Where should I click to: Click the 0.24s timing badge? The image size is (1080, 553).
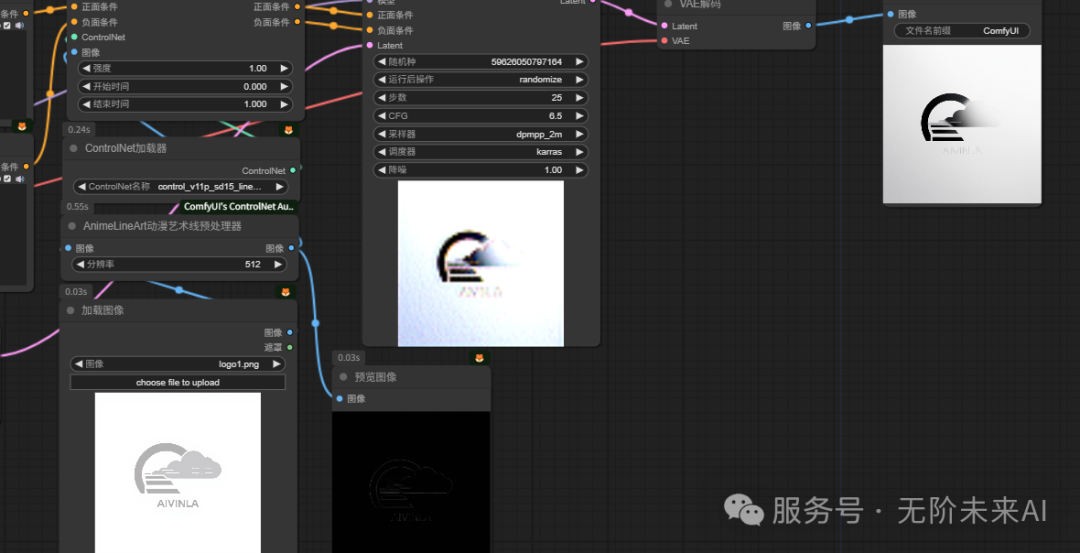pyautogui.click(x=79, y=129)
